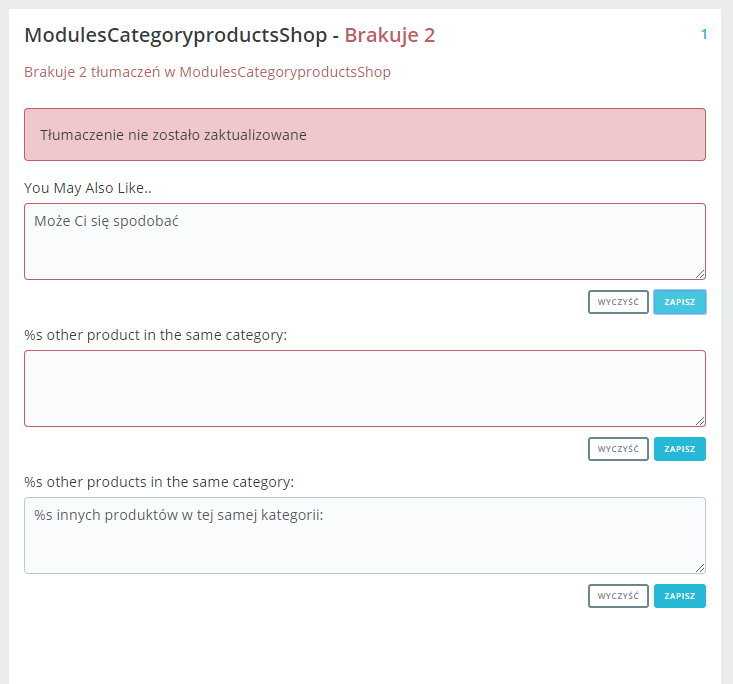This screenshot has height=684, width=733.
Task: Focus the empty "%s other product" translation field
Action: tap(364, 388)
